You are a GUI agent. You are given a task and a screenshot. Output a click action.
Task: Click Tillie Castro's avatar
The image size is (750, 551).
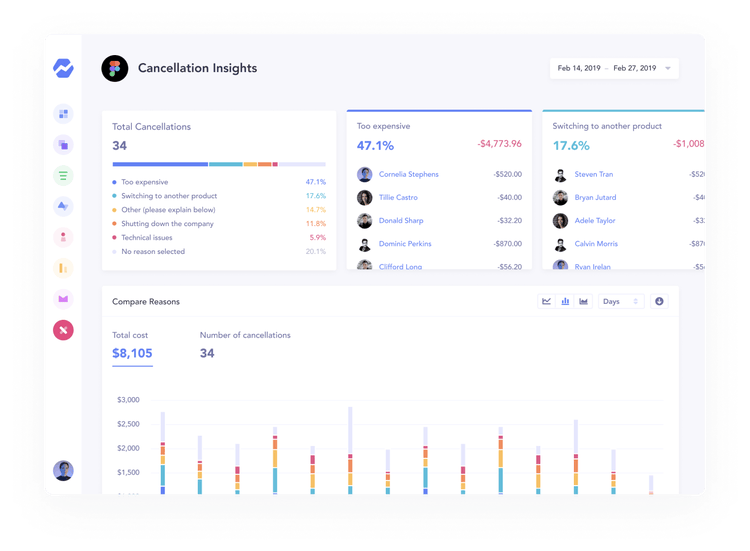[x=364, y=197]
